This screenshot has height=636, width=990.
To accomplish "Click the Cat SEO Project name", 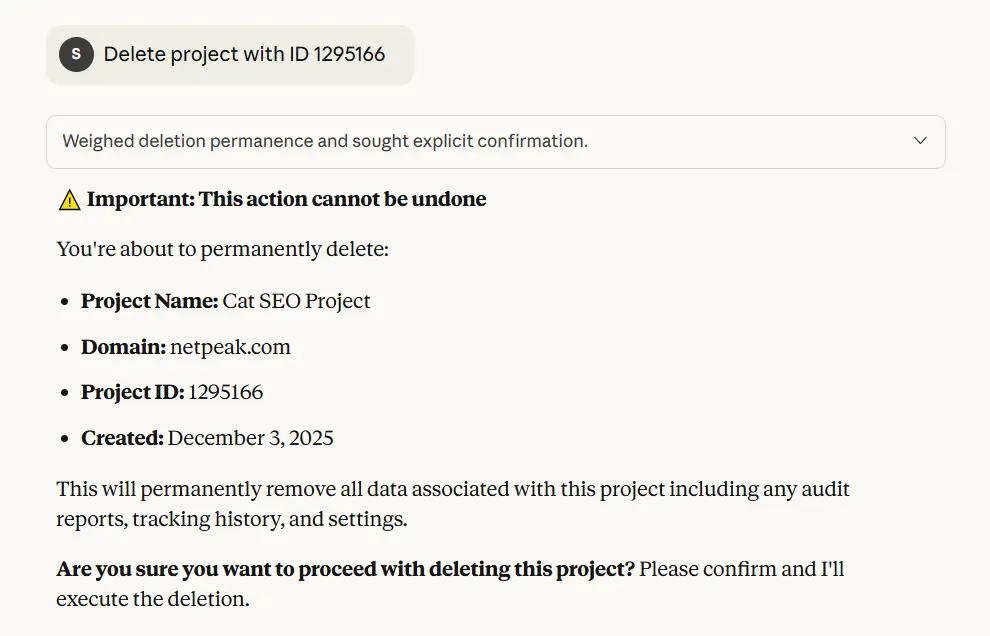I will click(295, 300).
